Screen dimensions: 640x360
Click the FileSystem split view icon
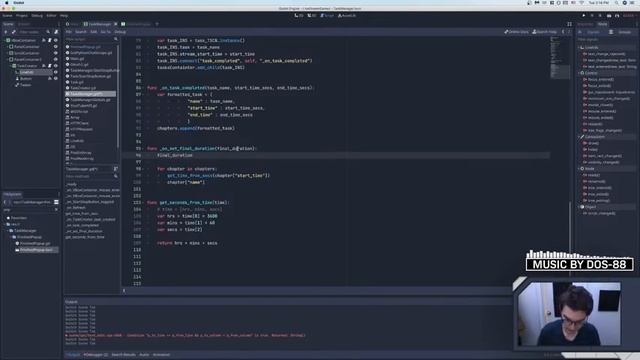(56, 202)
